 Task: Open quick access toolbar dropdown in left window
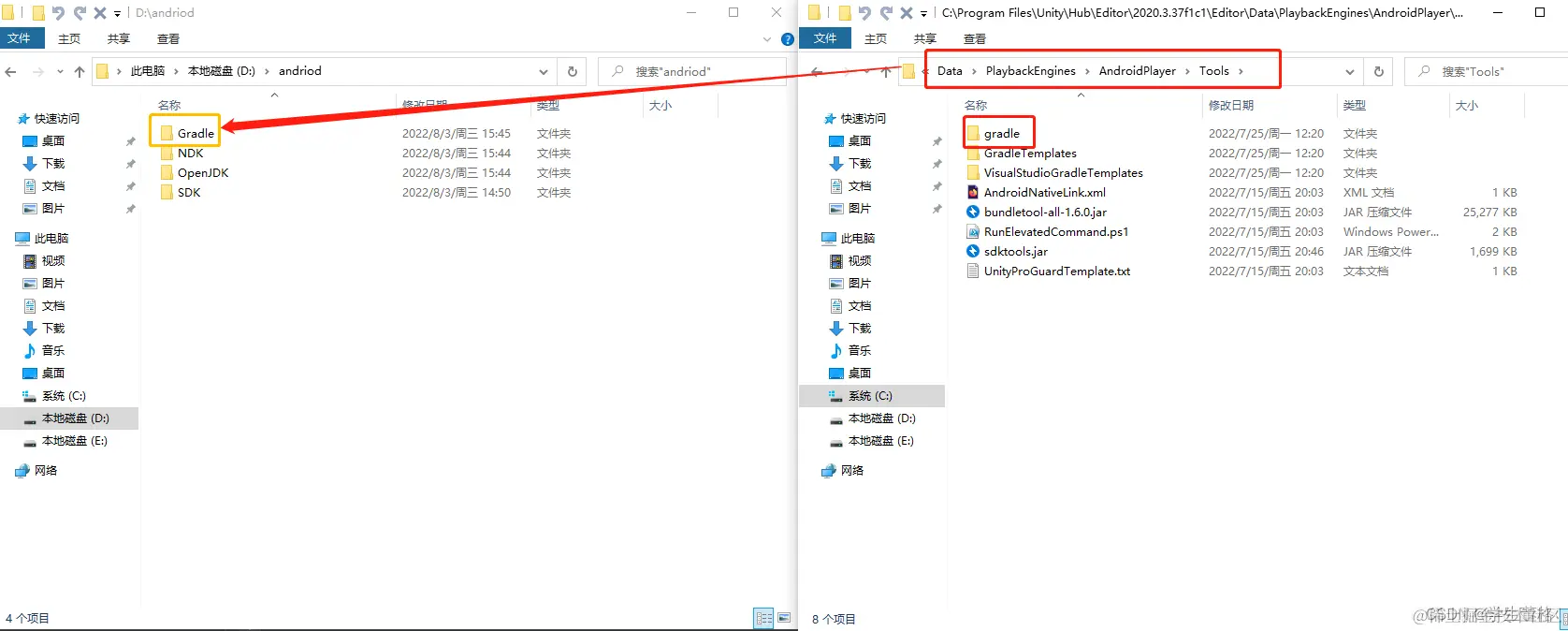(x=117, y=13)
